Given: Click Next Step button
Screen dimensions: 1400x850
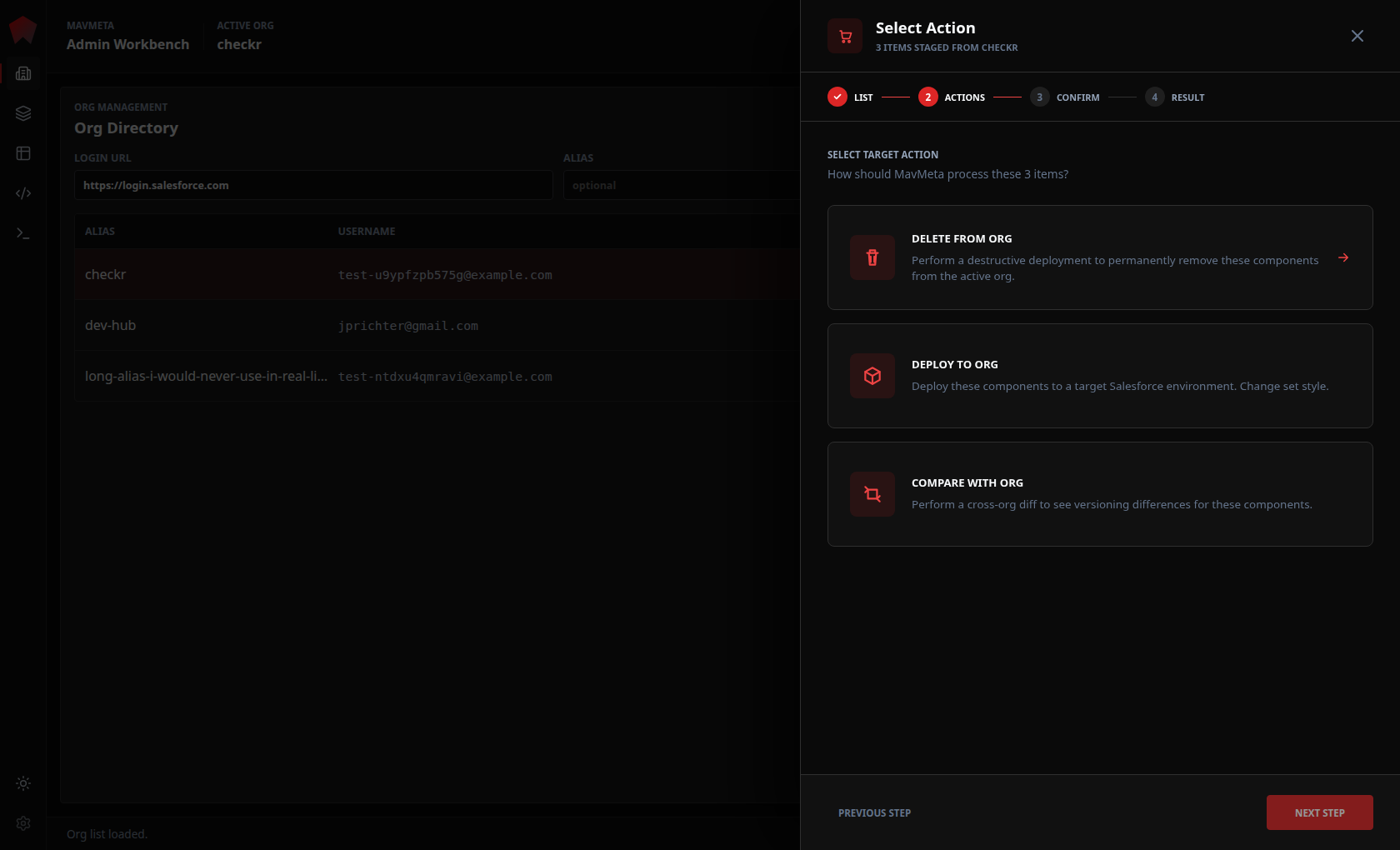Looking at the screenshot, I should coord(1320,812).
